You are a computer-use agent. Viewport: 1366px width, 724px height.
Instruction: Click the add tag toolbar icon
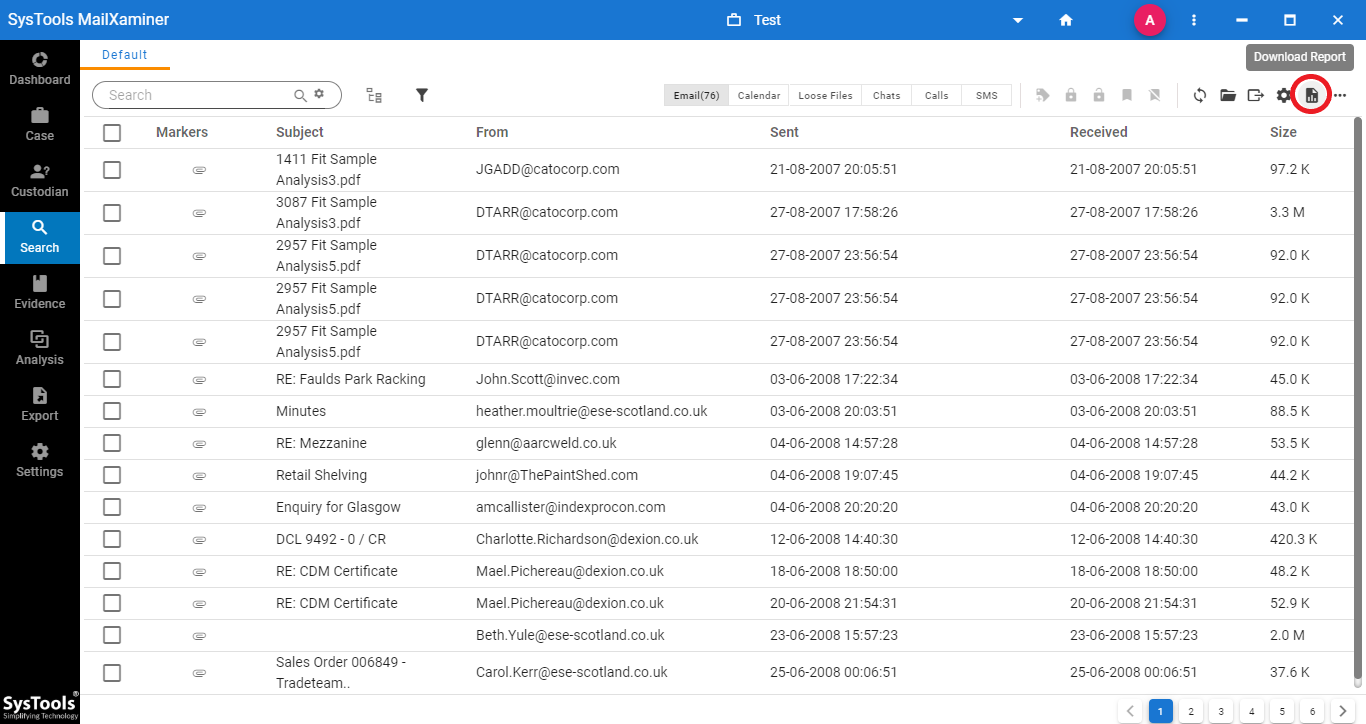point(1043,95)
